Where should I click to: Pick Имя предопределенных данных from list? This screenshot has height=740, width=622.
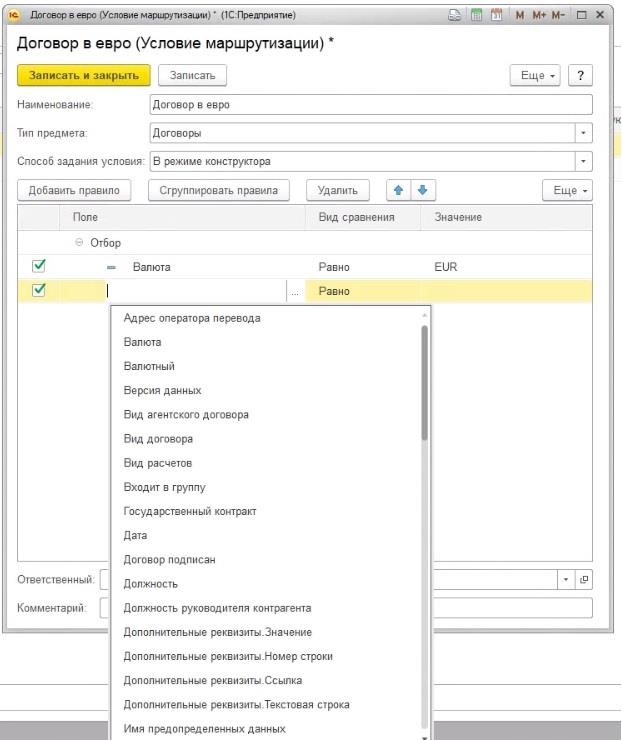(204, 729)
